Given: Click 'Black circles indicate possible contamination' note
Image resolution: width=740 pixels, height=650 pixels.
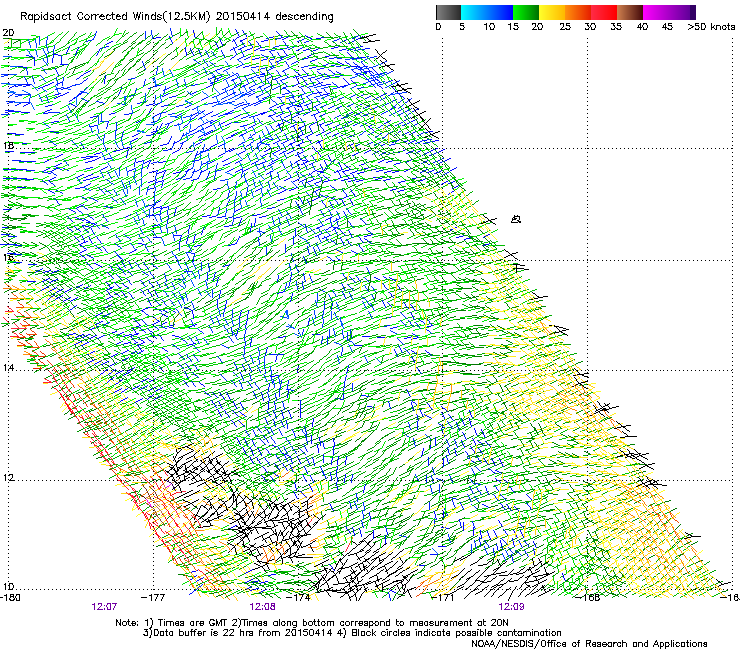Looking at the screenshot, I should coord(456,633).
